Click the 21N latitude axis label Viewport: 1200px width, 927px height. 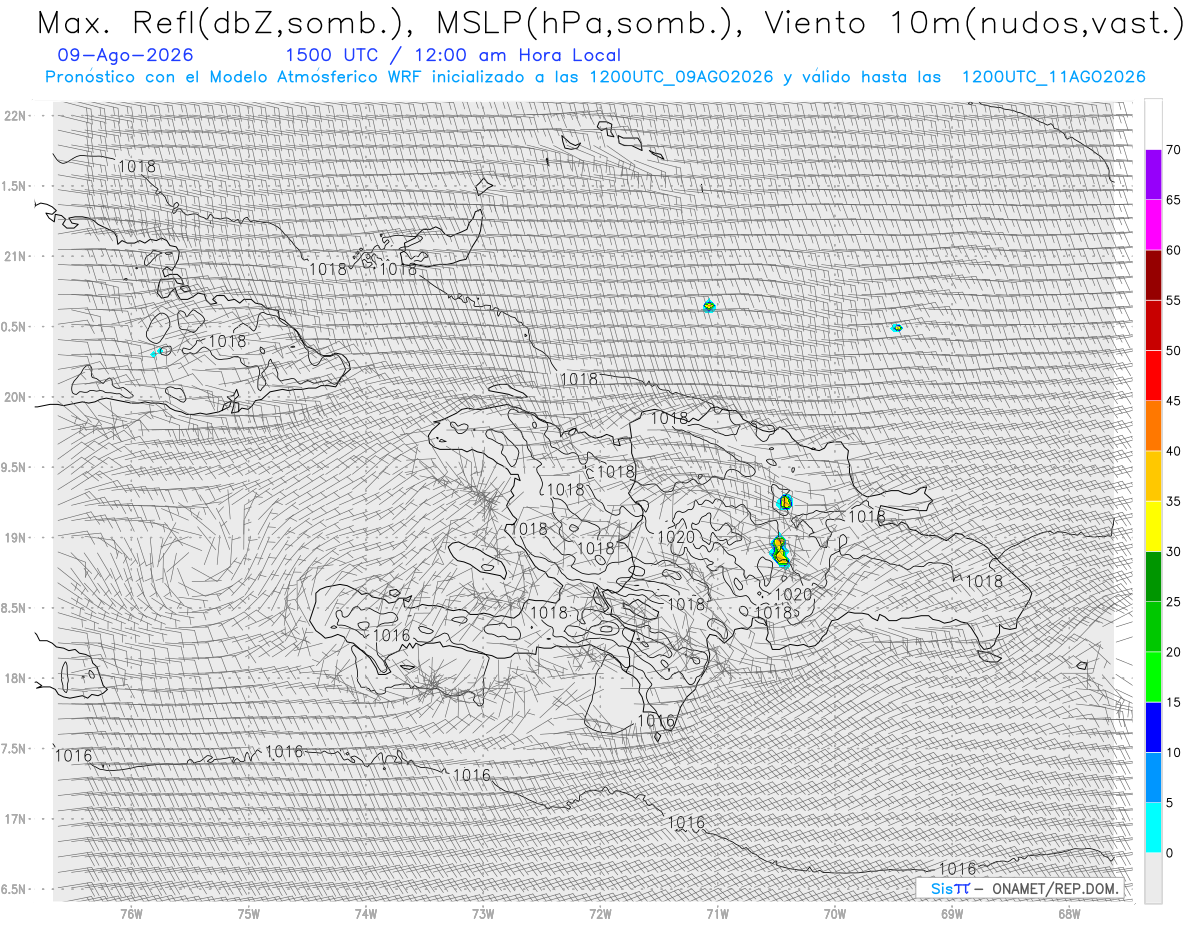(16, 256)
